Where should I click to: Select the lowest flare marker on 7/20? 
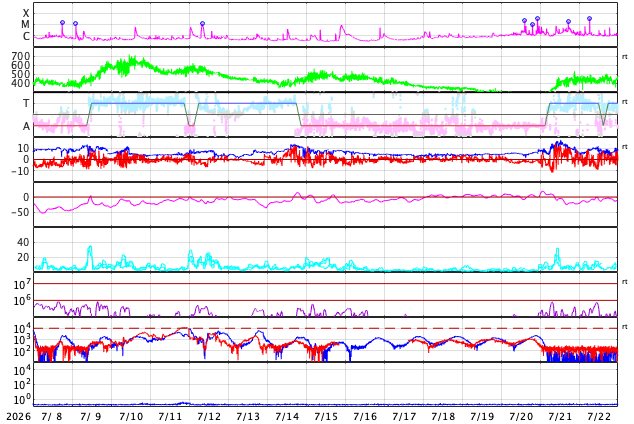(532, 24)
